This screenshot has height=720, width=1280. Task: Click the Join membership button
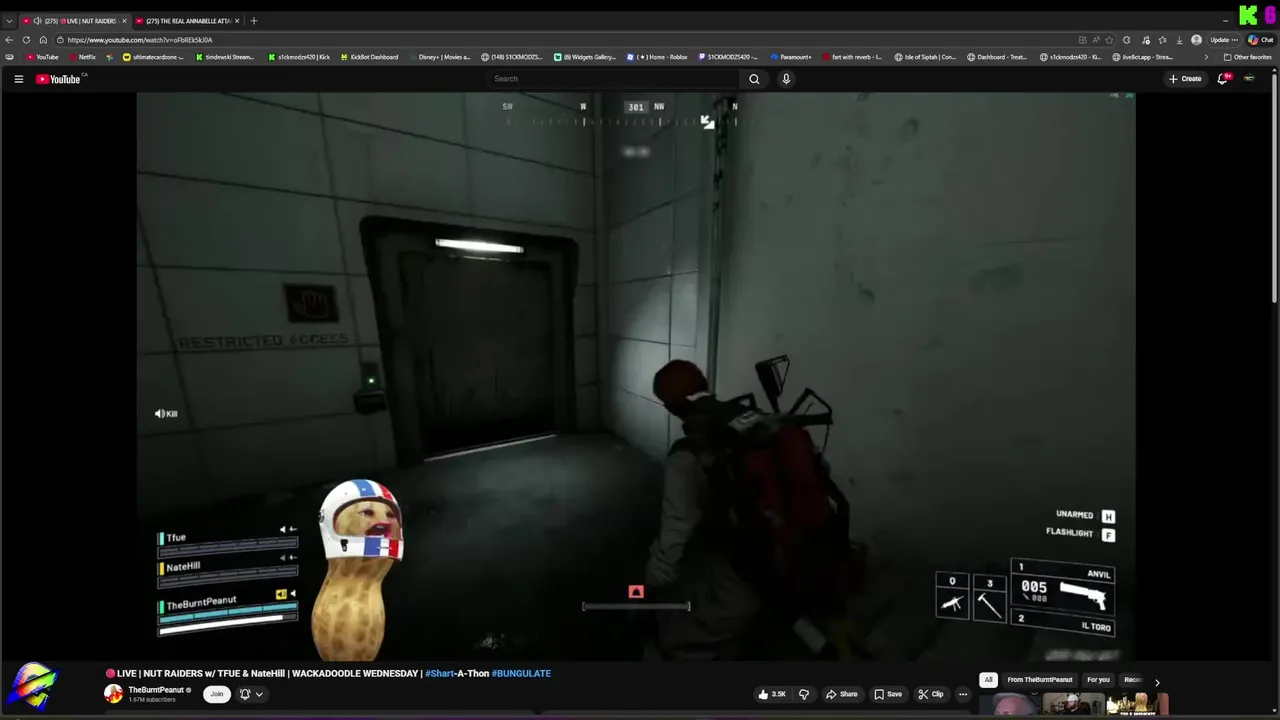[216, 694]
